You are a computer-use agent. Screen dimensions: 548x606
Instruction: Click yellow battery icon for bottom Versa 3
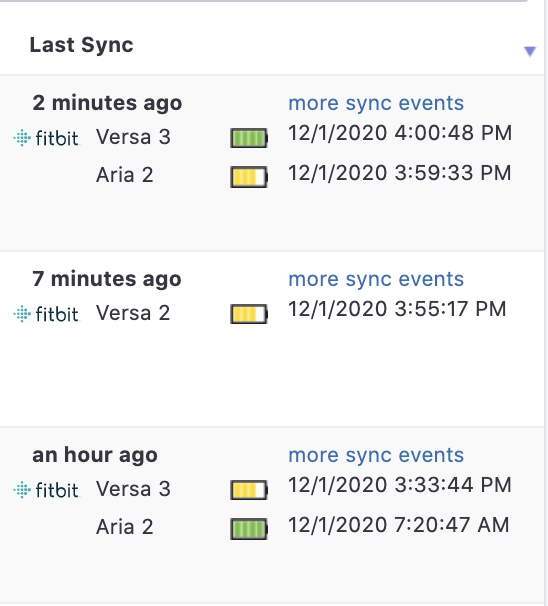click(249, 490)
